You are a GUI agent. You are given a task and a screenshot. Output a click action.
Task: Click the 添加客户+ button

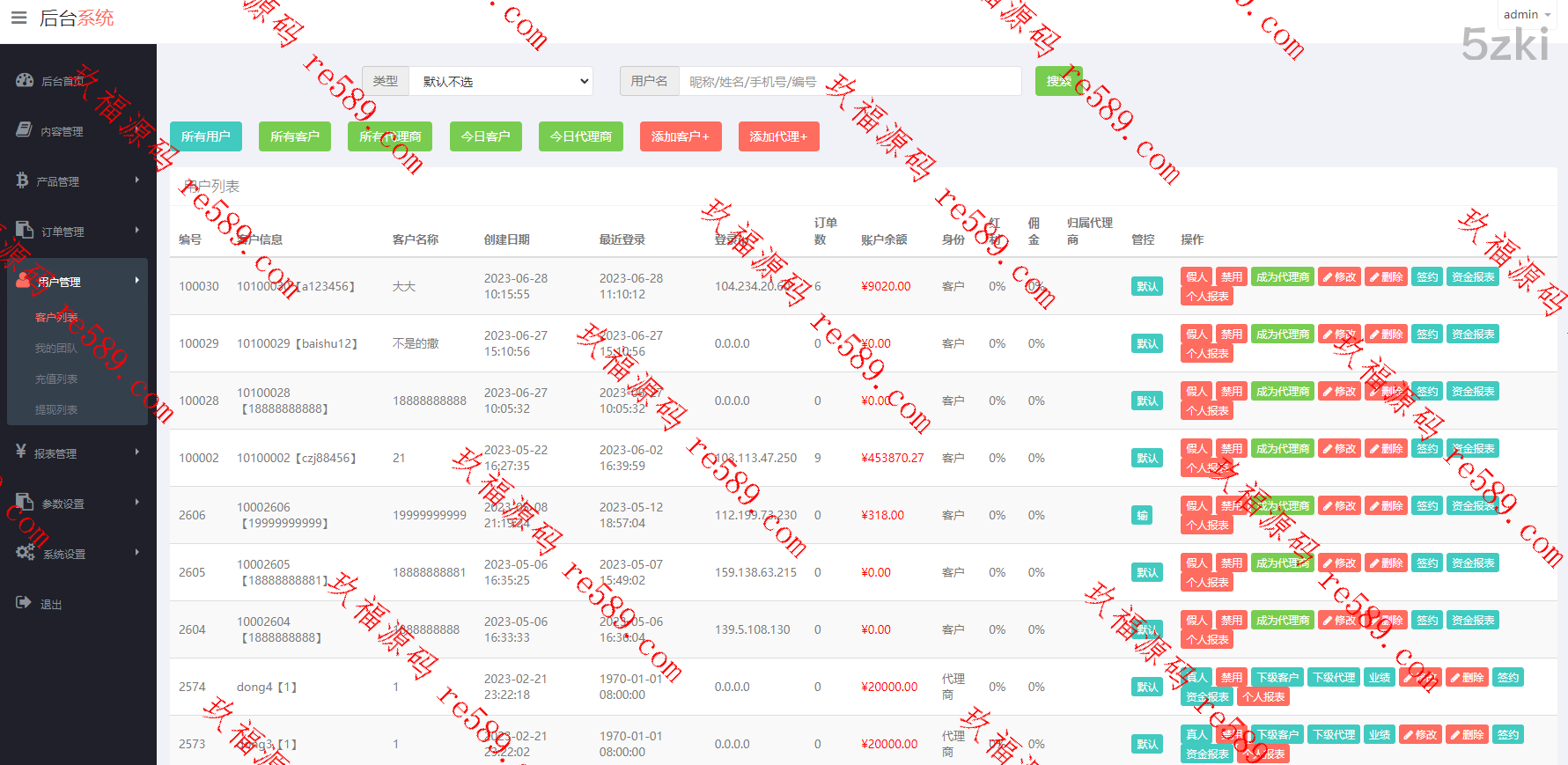click(x=680, y=136)
